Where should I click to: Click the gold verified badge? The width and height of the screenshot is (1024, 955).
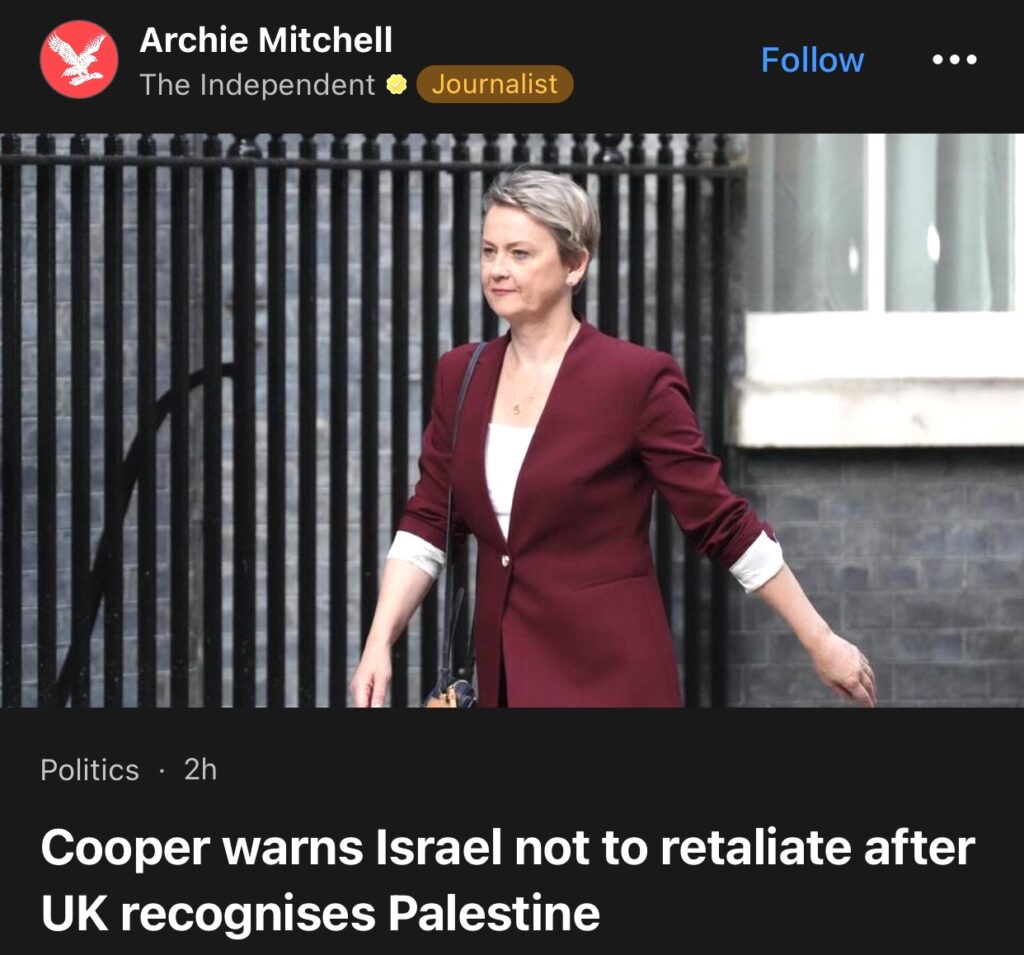(396, 84)
